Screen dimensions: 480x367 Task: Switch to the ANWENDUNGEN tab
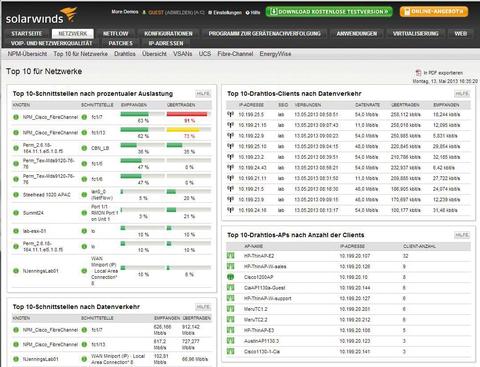click(357, 34)
